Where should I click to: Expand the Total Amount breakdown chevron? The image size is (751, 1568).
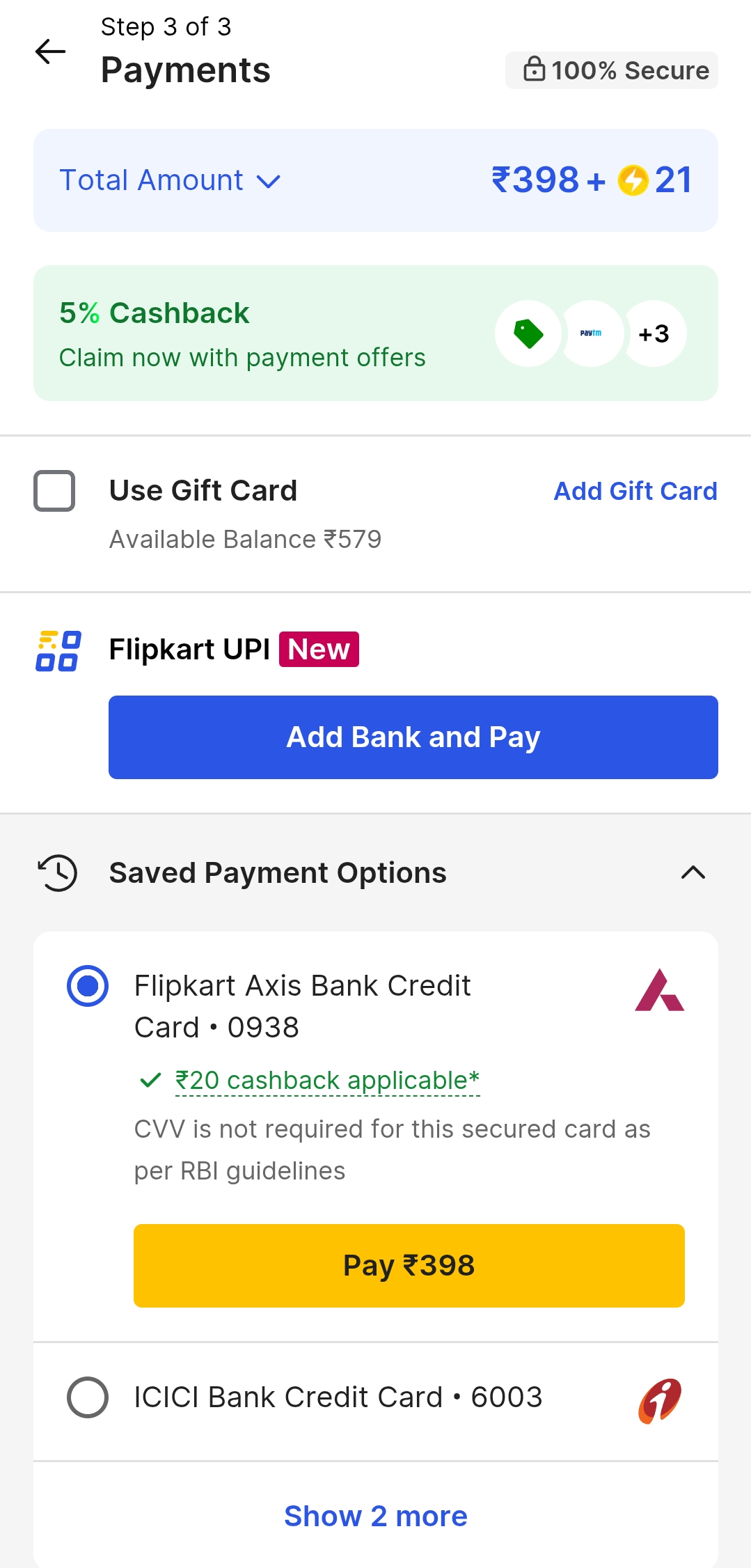click(269, 182)
